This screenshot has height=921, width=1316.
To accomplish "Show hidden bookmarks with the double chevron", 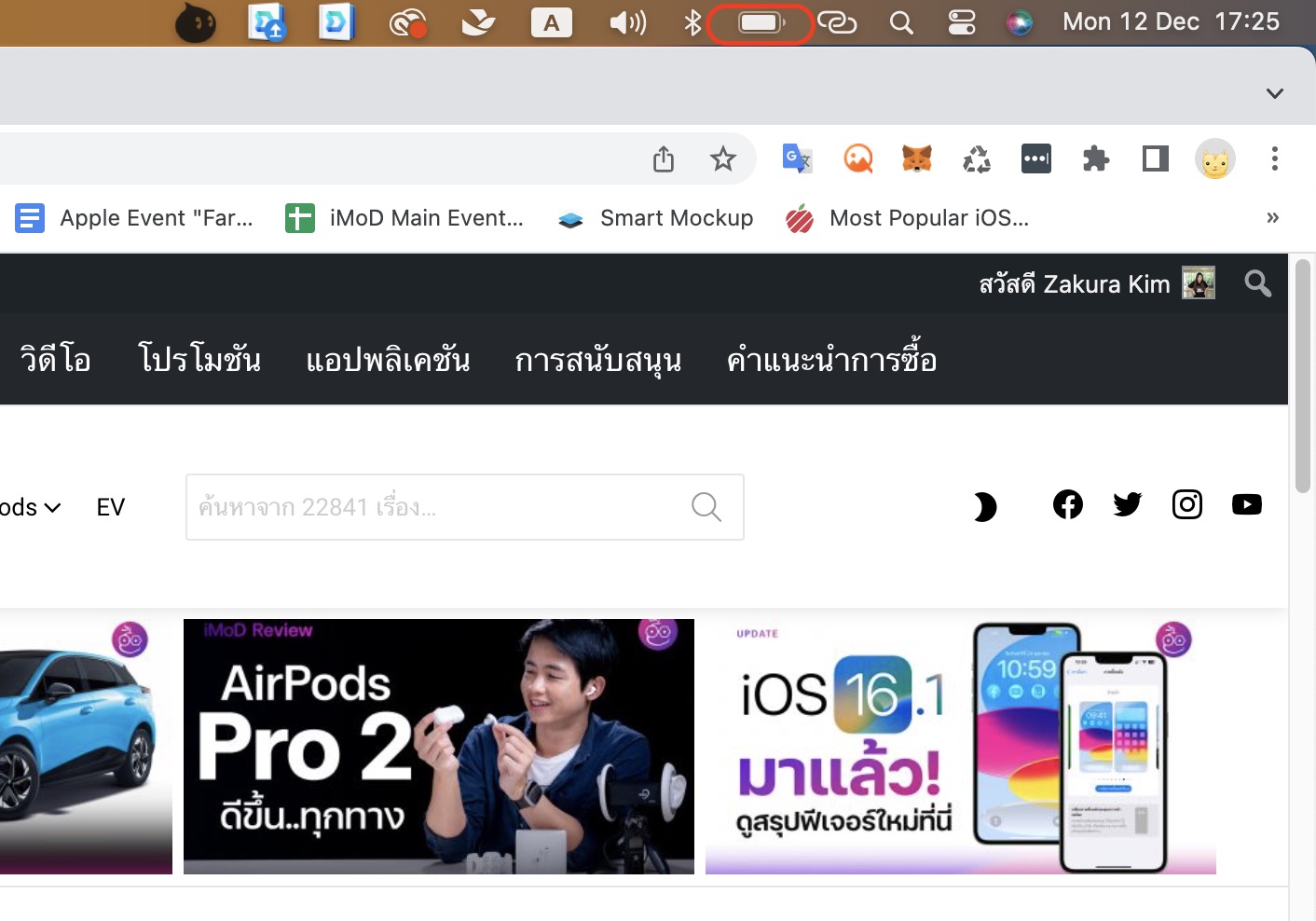I will (x=1273, y=218).
